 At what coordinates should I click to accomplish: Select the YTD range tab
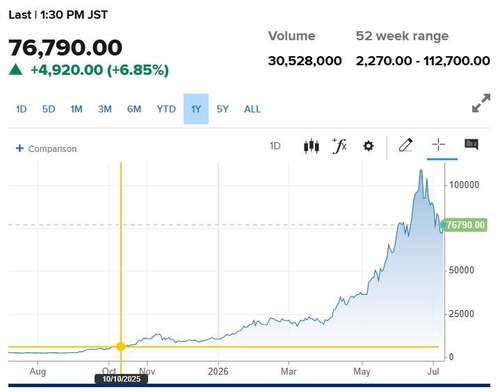pyautogui.click(x=166, y=109)
